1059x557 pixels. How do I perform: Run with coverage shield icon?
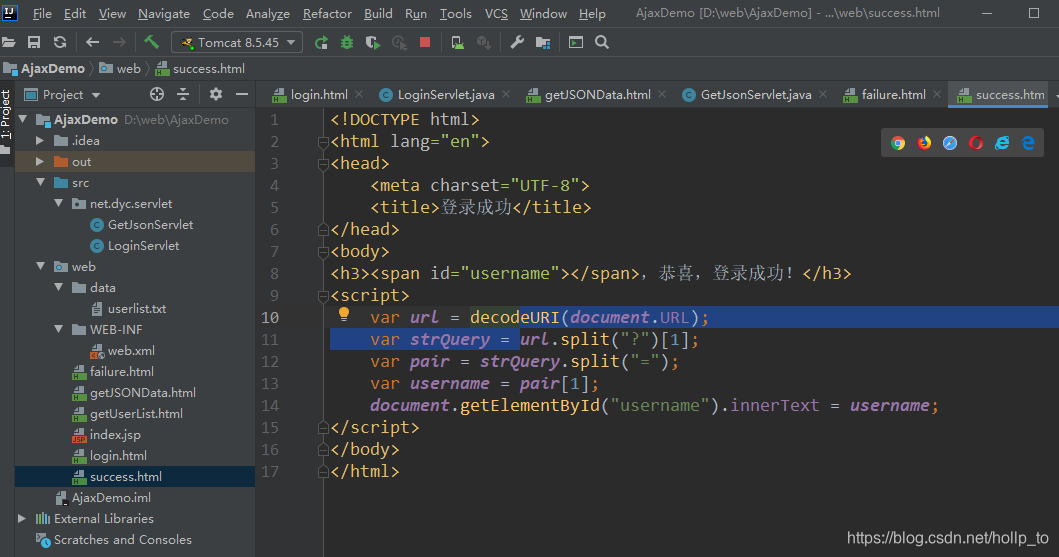tap(373, 43)
